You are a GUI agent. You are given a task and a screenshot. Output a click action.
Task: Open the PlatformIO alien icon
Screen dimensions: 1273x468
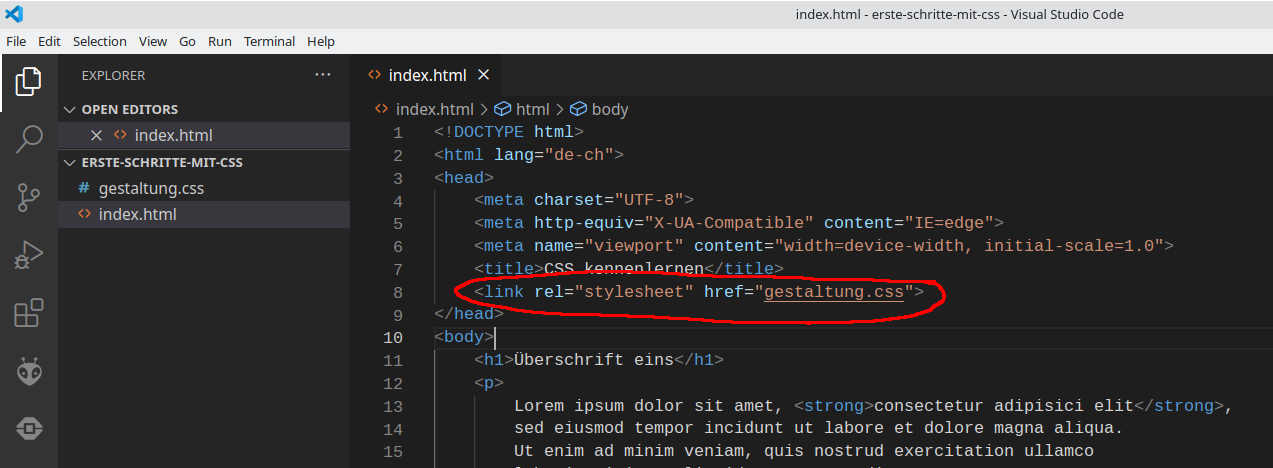(x=29, y=372)
